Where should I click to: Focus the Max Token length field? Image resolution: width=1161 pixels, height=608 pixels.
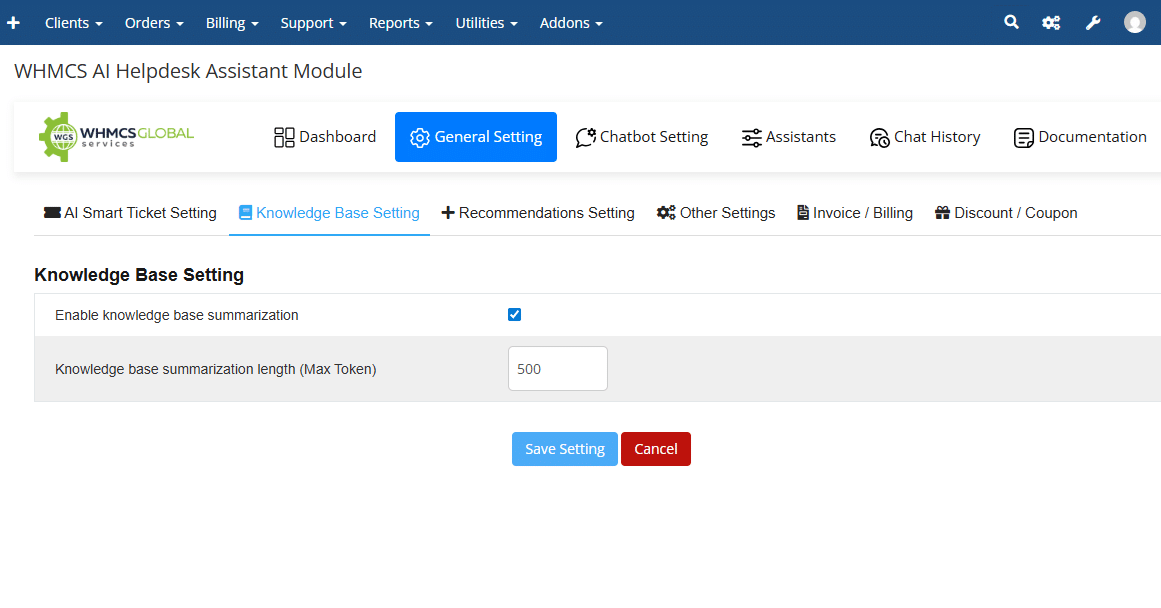click(557, 369)
